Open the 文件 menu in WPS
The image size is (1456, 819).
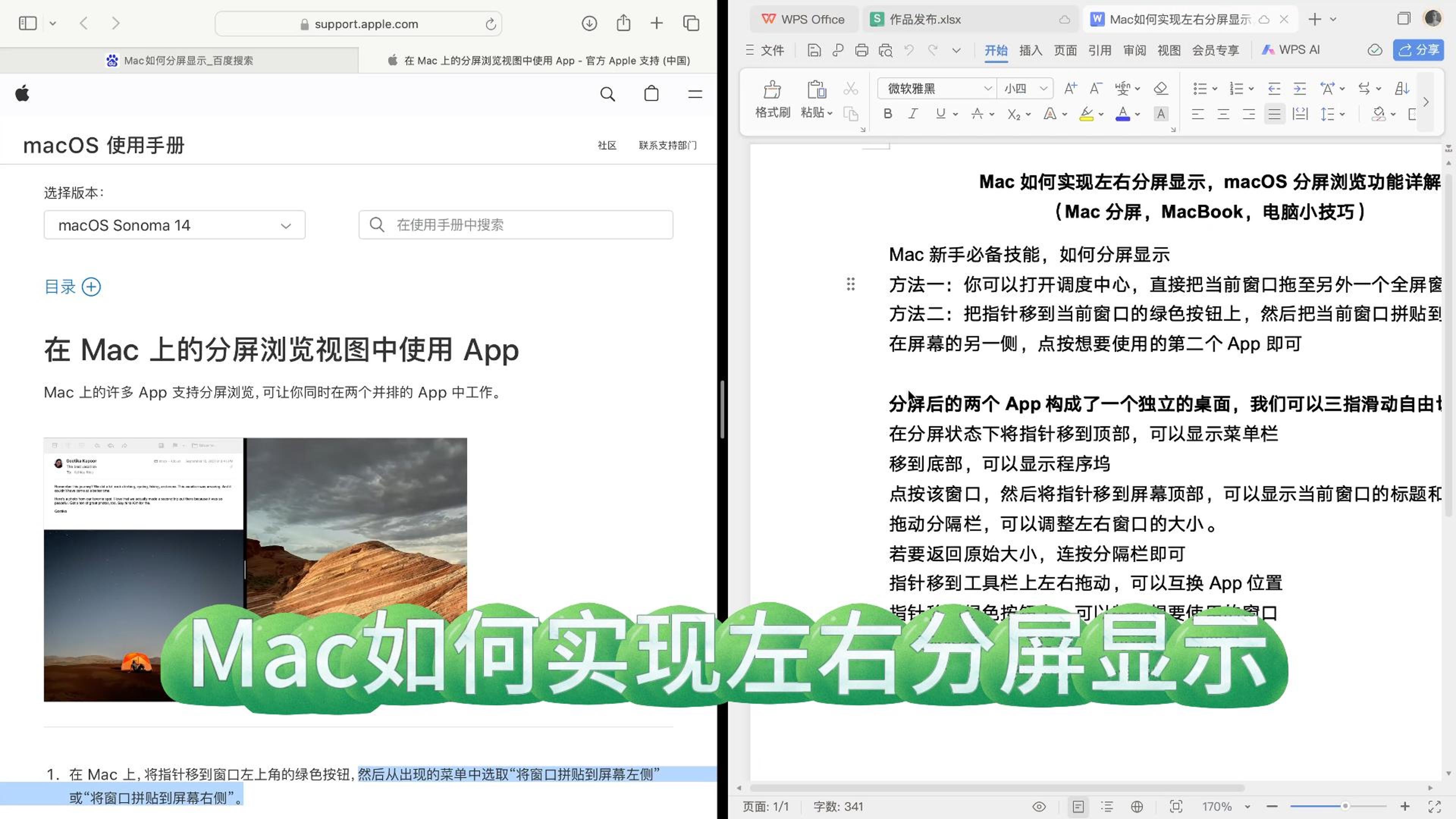click(x=765, y=50)
